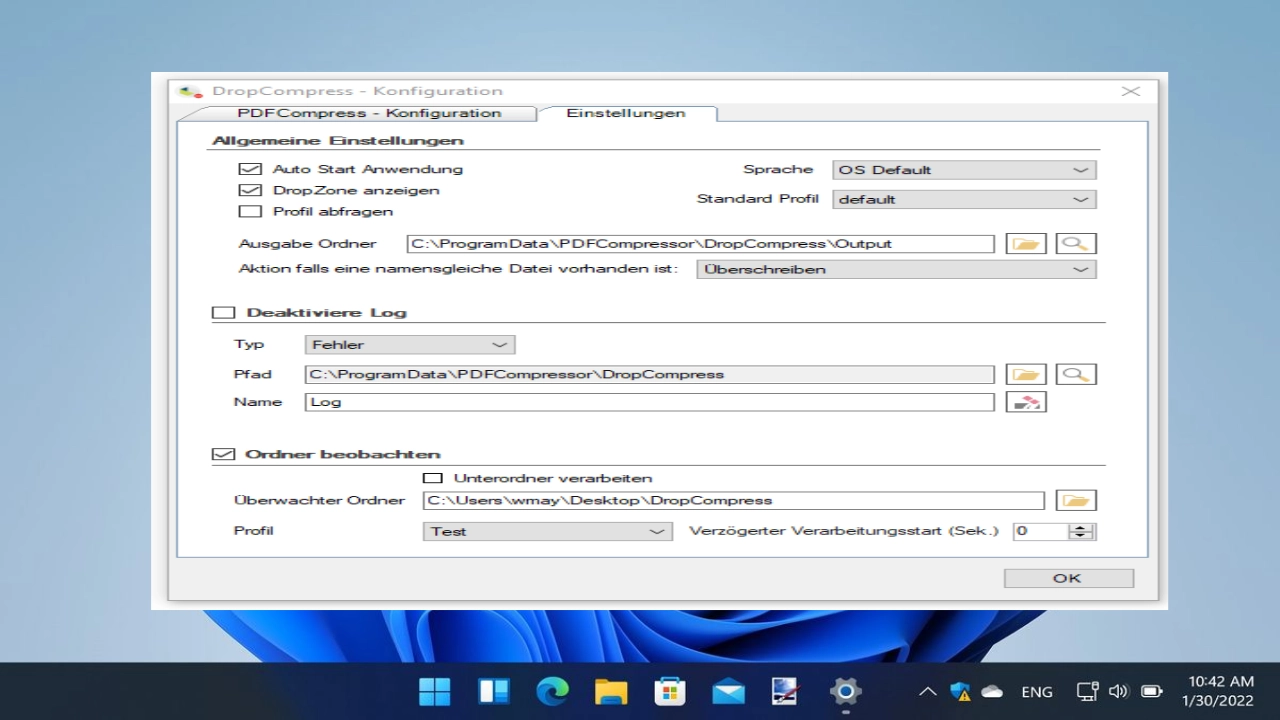Click Ausgabe Ordner path field
Screen dimensions: 1280x720
coord(700,244)
